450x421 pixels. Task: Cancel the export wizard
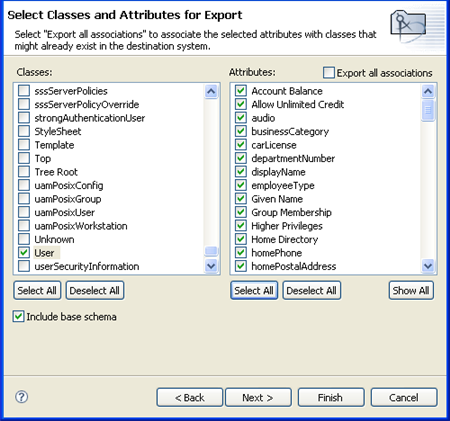(x=404, y=397)
